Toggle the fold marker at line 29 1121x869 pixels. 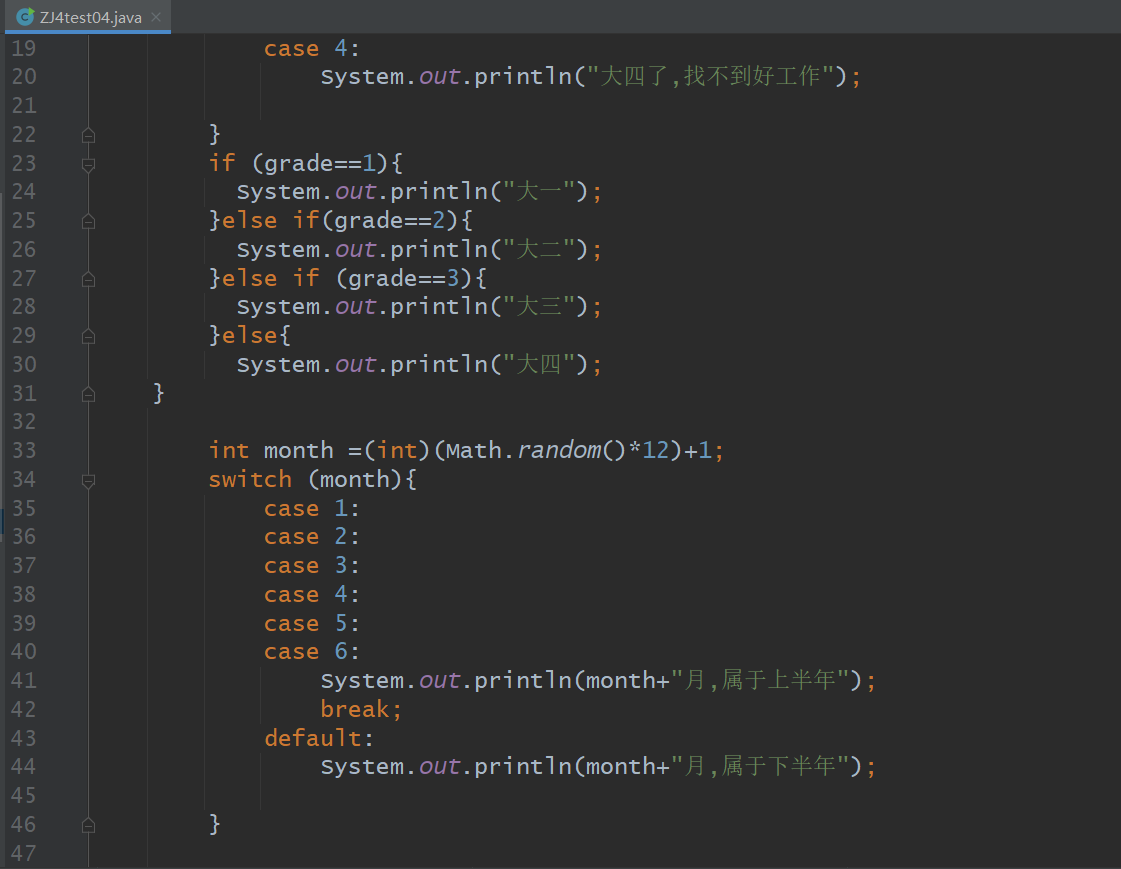pyautogui.click(x=88, y=336)
